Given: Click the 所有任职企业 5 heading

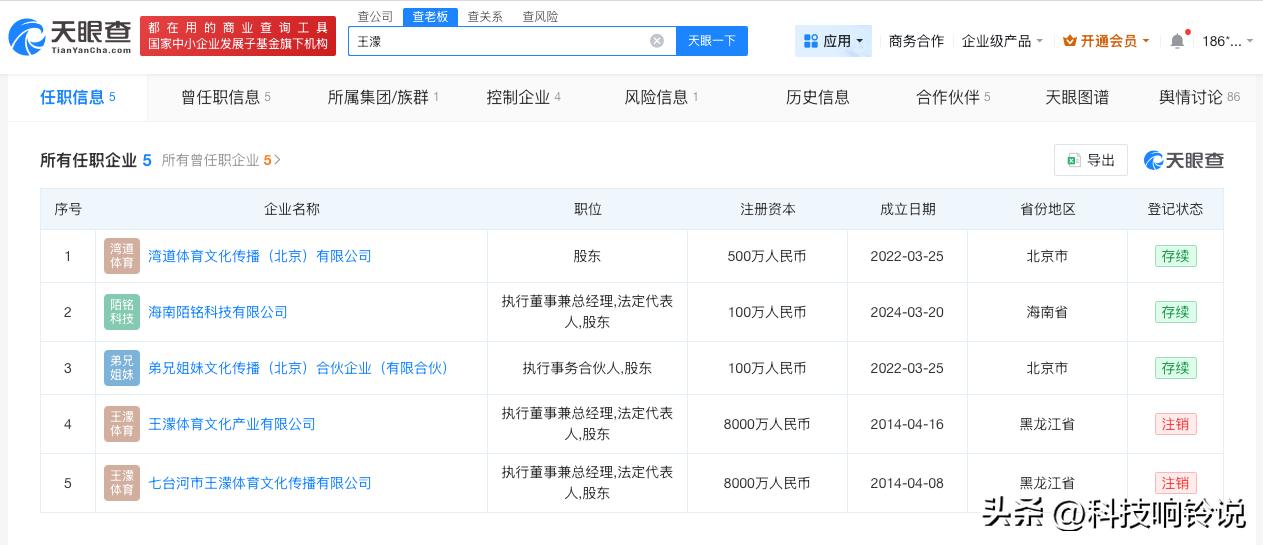Looking at the screenshot, I should (96, 160).
